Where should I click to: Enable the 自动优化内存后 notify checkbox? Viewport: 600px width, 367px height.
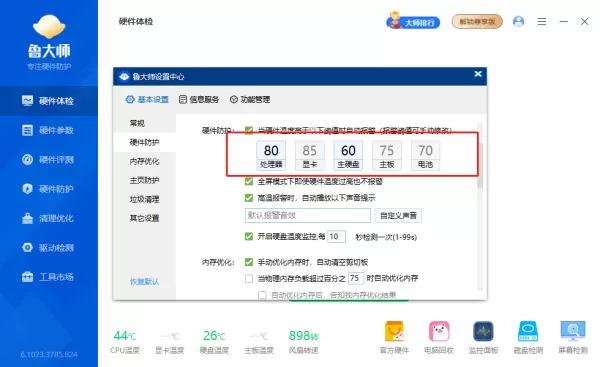(x=262, y=295)
